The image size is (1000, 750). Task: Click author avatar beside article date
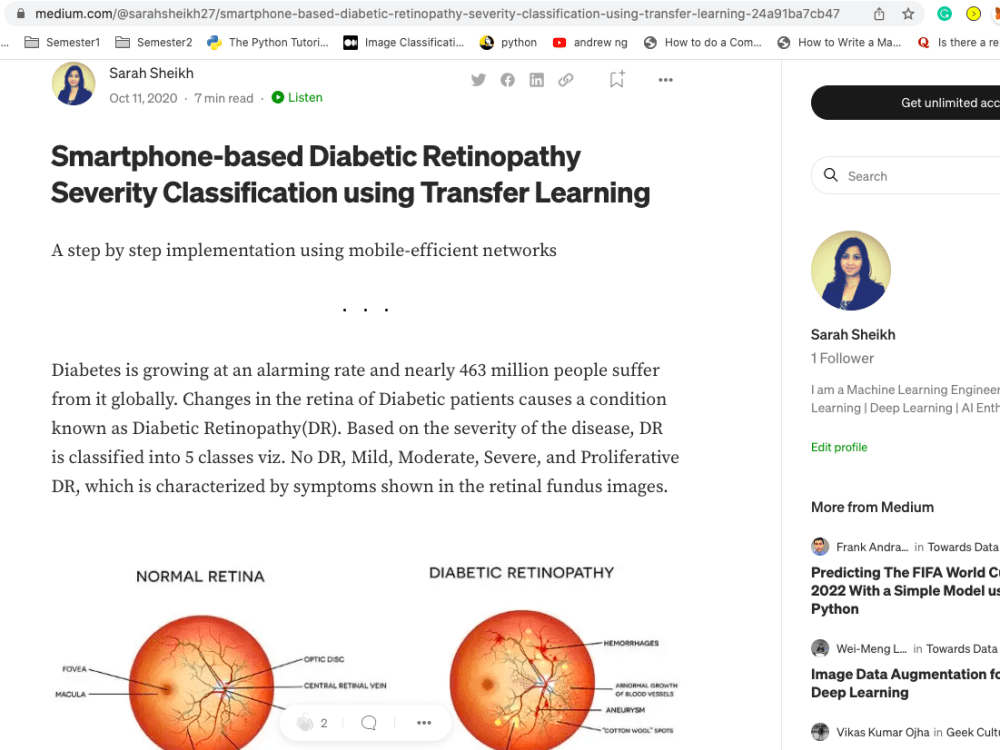pos(73,84)
